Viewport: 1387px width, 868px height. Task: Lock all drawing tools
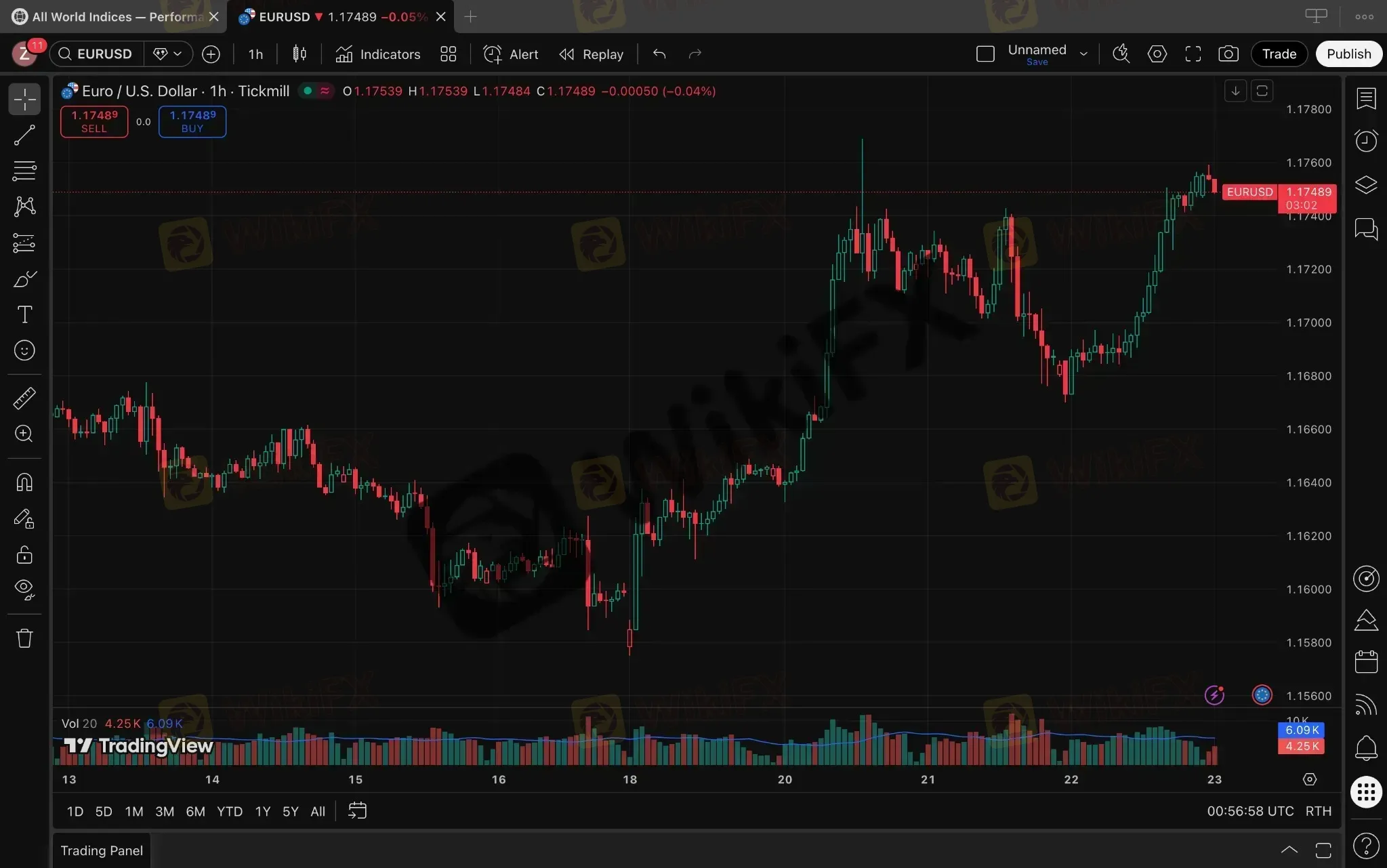[24, 555]
